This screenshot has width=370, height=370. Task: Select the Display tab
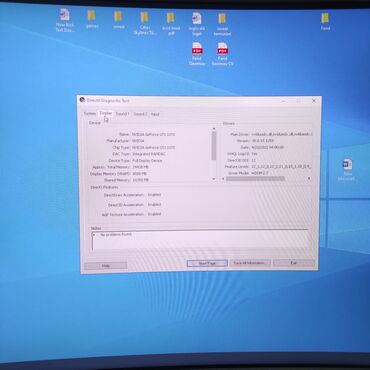[x=106, y=113]
